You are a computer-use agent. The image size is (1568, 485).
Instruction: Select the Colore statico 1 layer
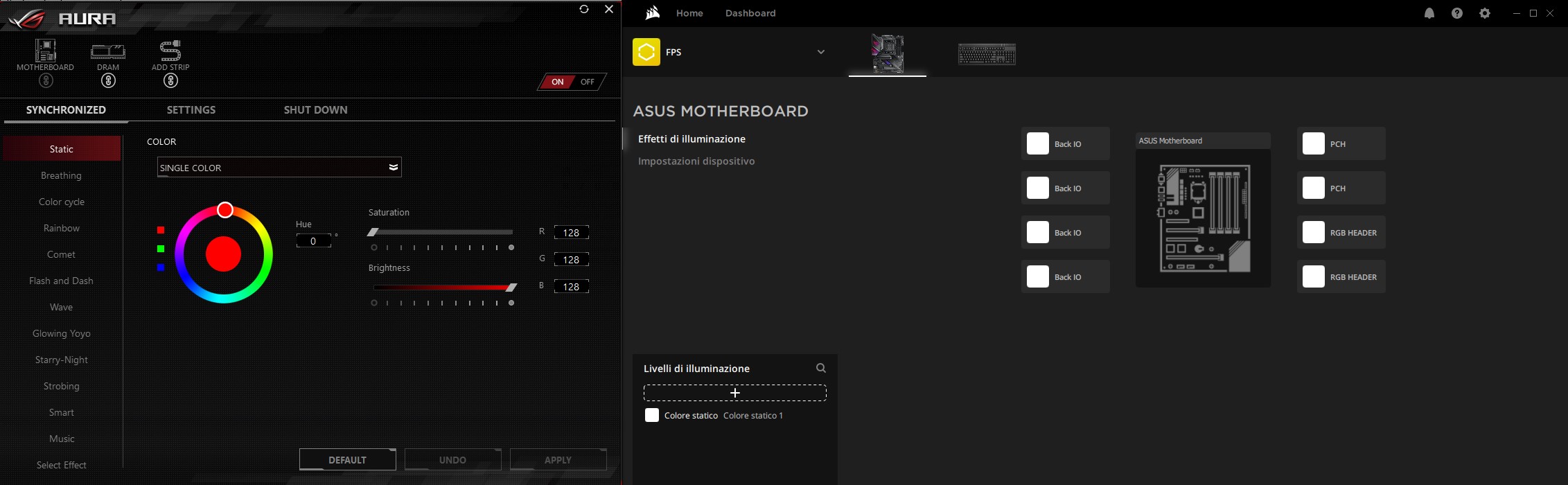[753, 416]
